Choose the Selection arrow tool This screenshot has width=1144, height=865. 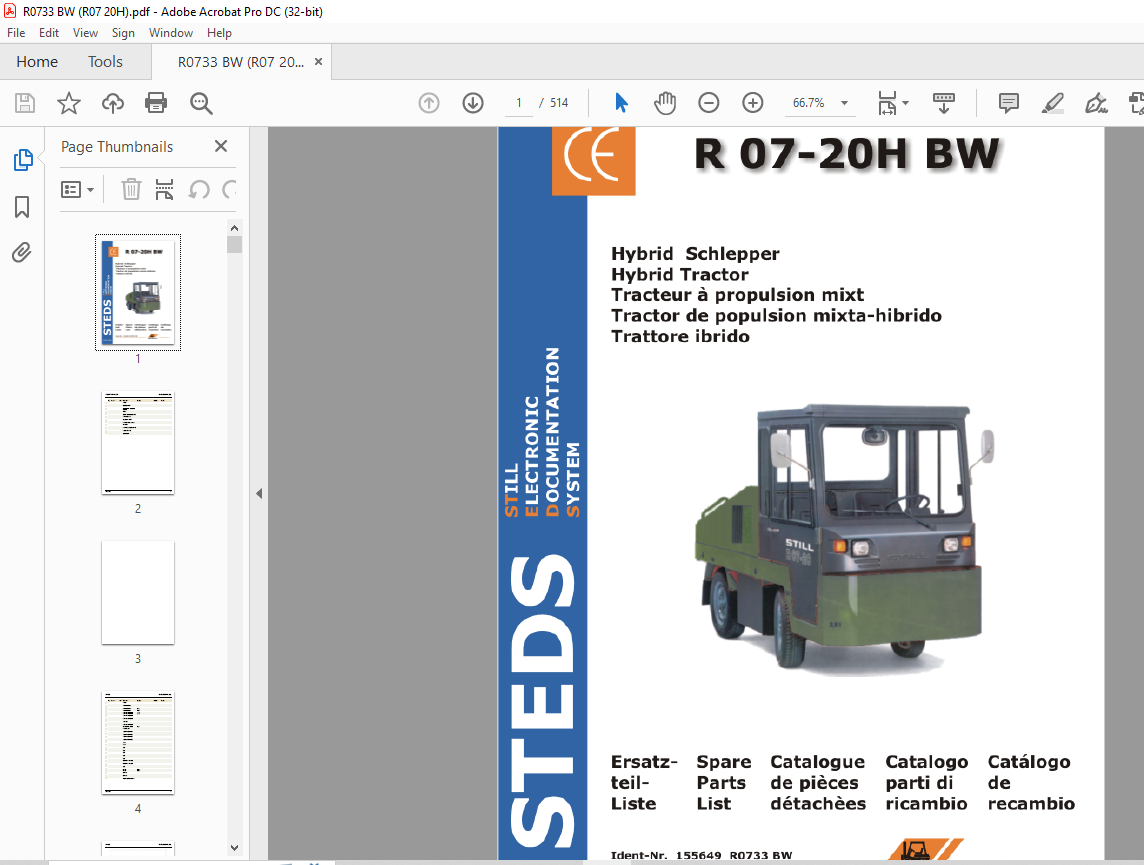(621, 103)
